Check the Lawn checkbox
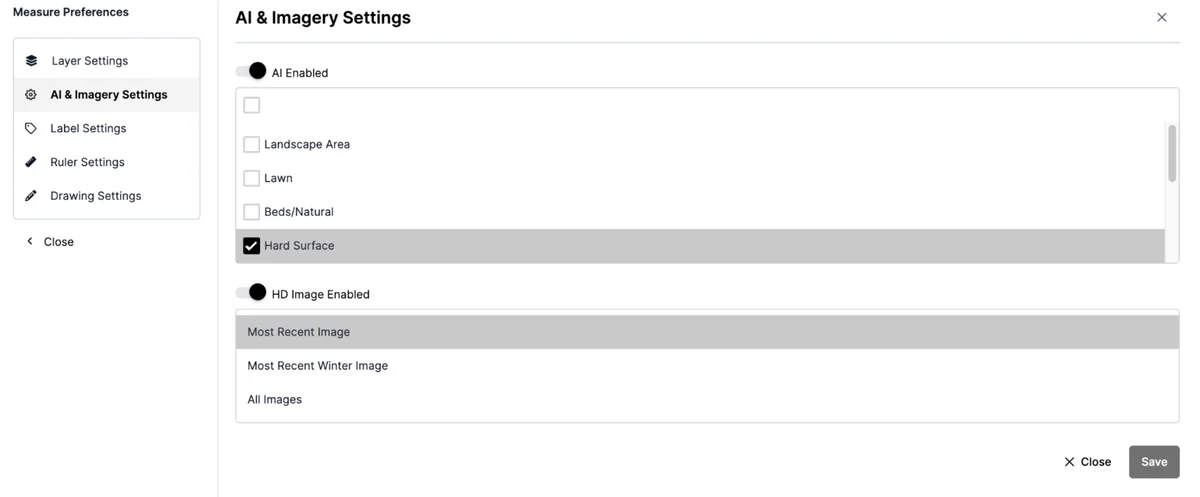Viewport: 1200px width, 497px height. [252, 178]
